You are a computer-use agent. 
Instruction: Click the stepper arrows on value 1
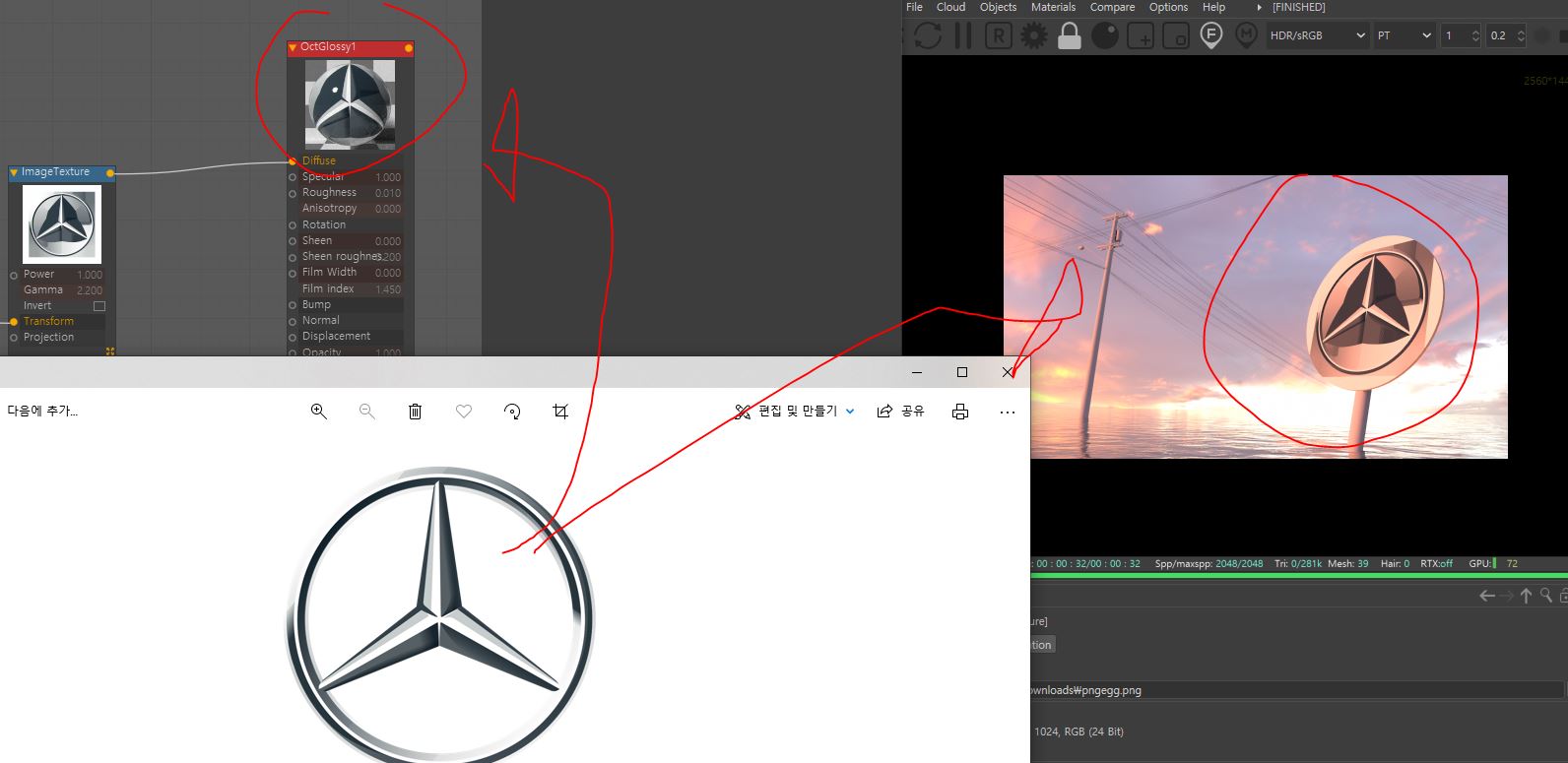(x=1474, y=35)
